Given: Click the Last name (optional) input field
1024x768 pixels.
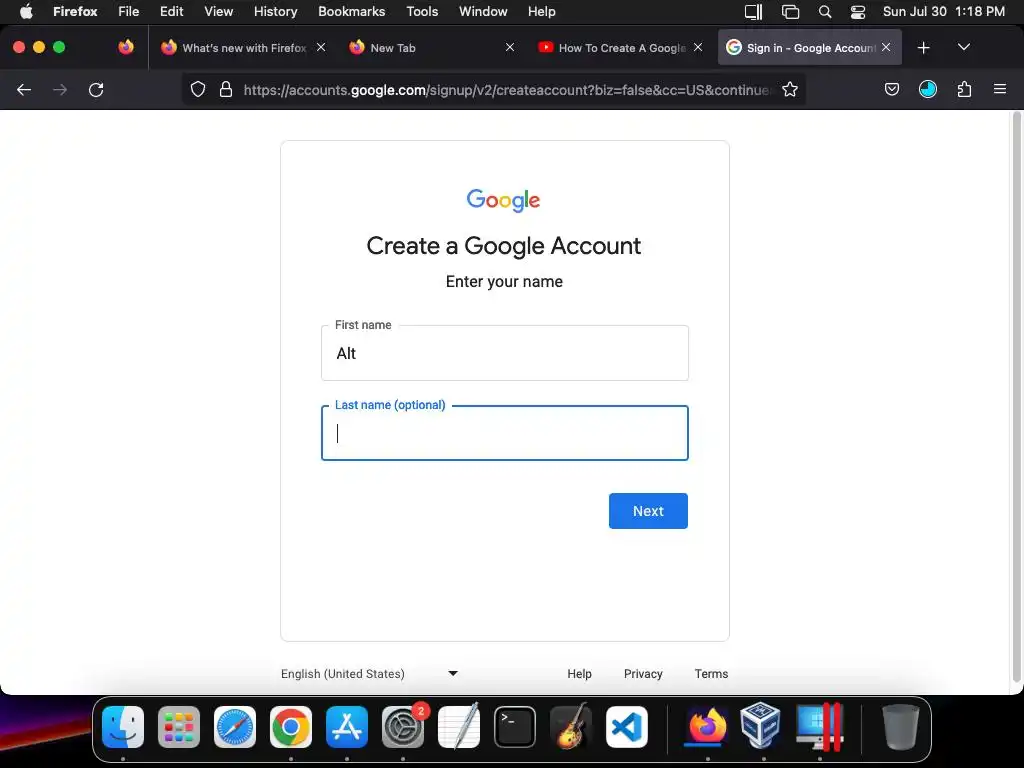Looking at the screenshot, I should pos(505,433).
